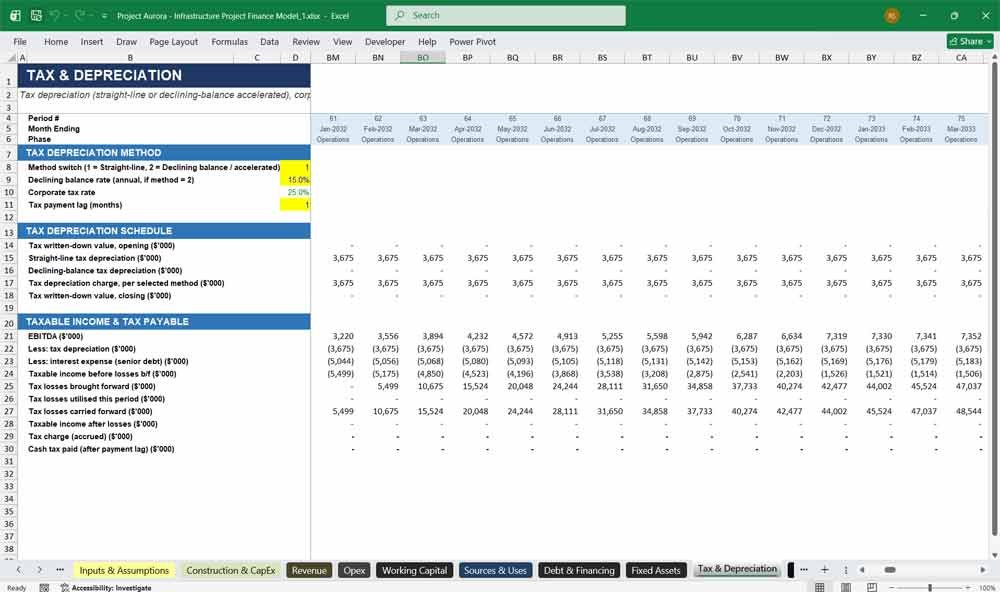This screenshot has height=592, width=1000.
Task: Click the Declining balance rate 15.0% cell
Action: pyautogui.click(x=295, y=180)
